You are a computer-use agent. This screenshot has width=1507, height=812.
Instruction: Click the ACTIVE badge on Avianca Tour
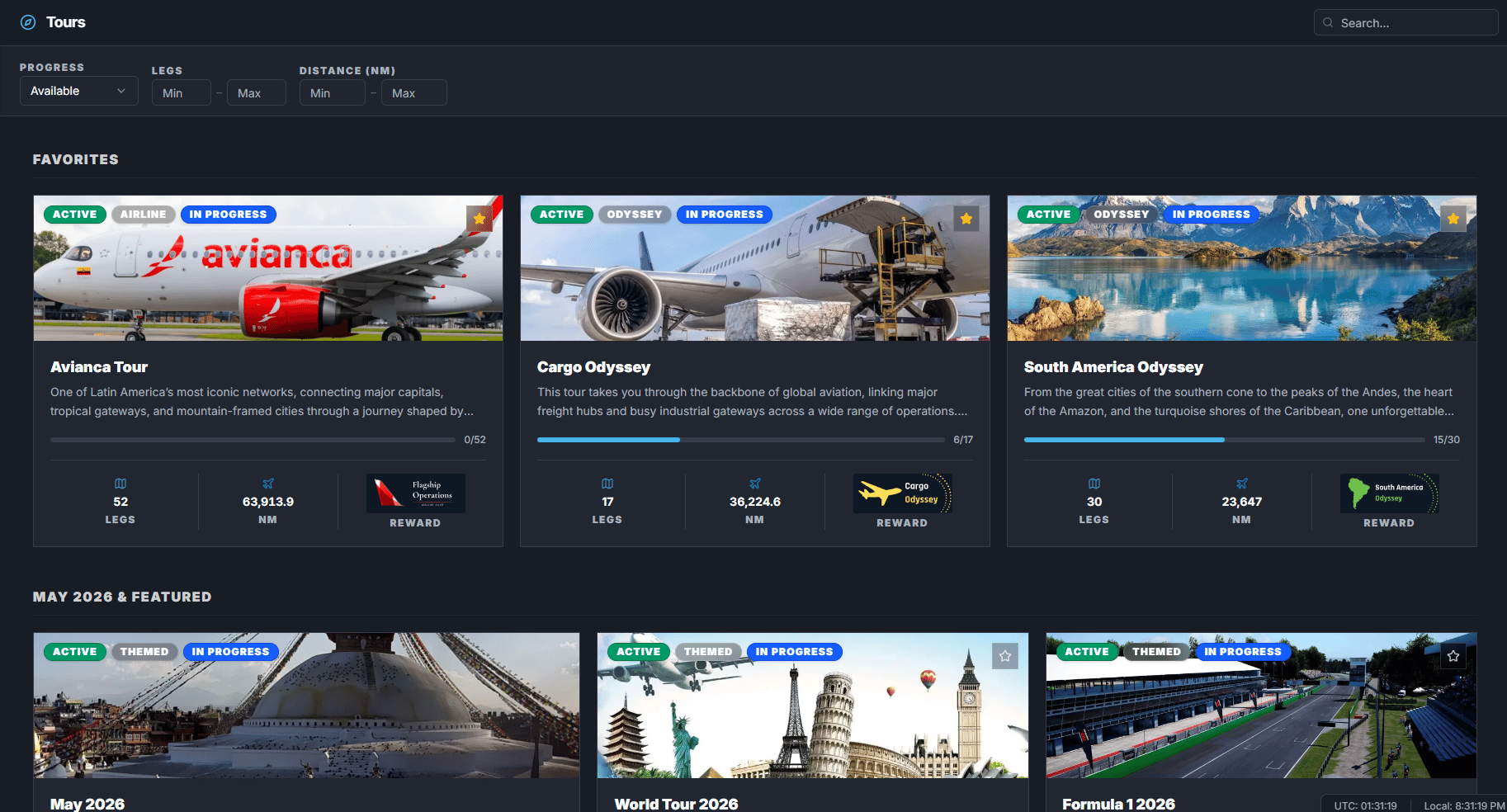click(x=75, y=215)
